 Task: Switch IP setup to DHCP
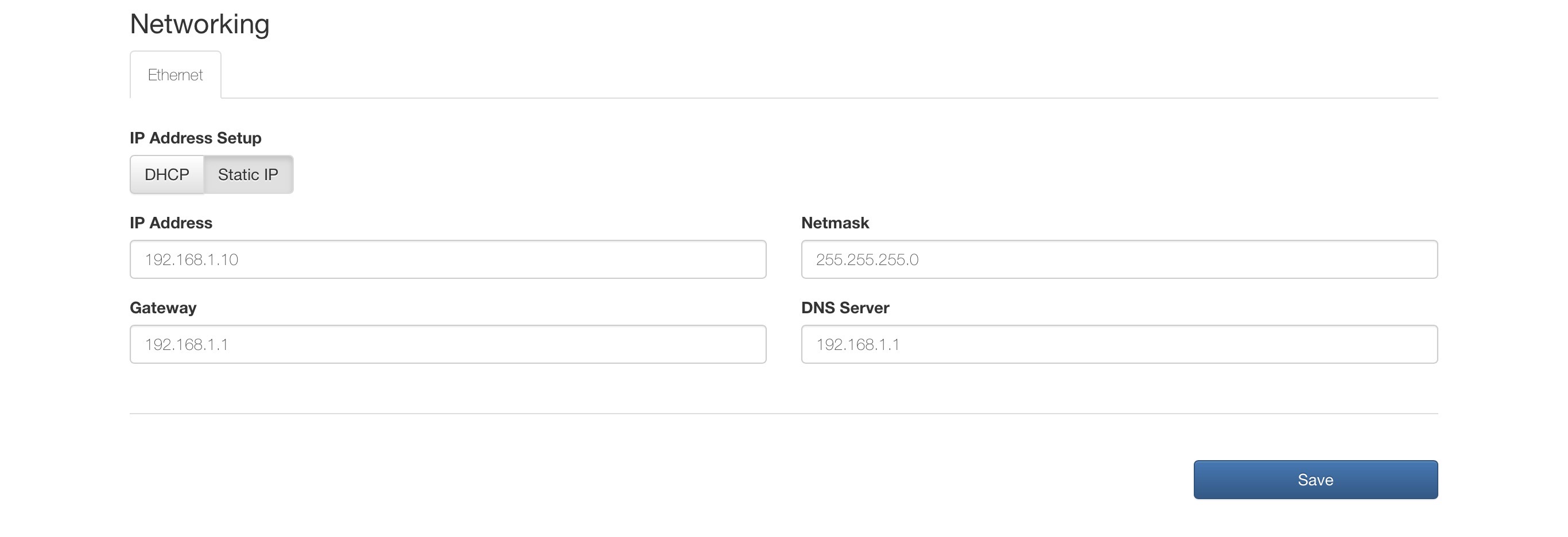(x=167, y=174)
